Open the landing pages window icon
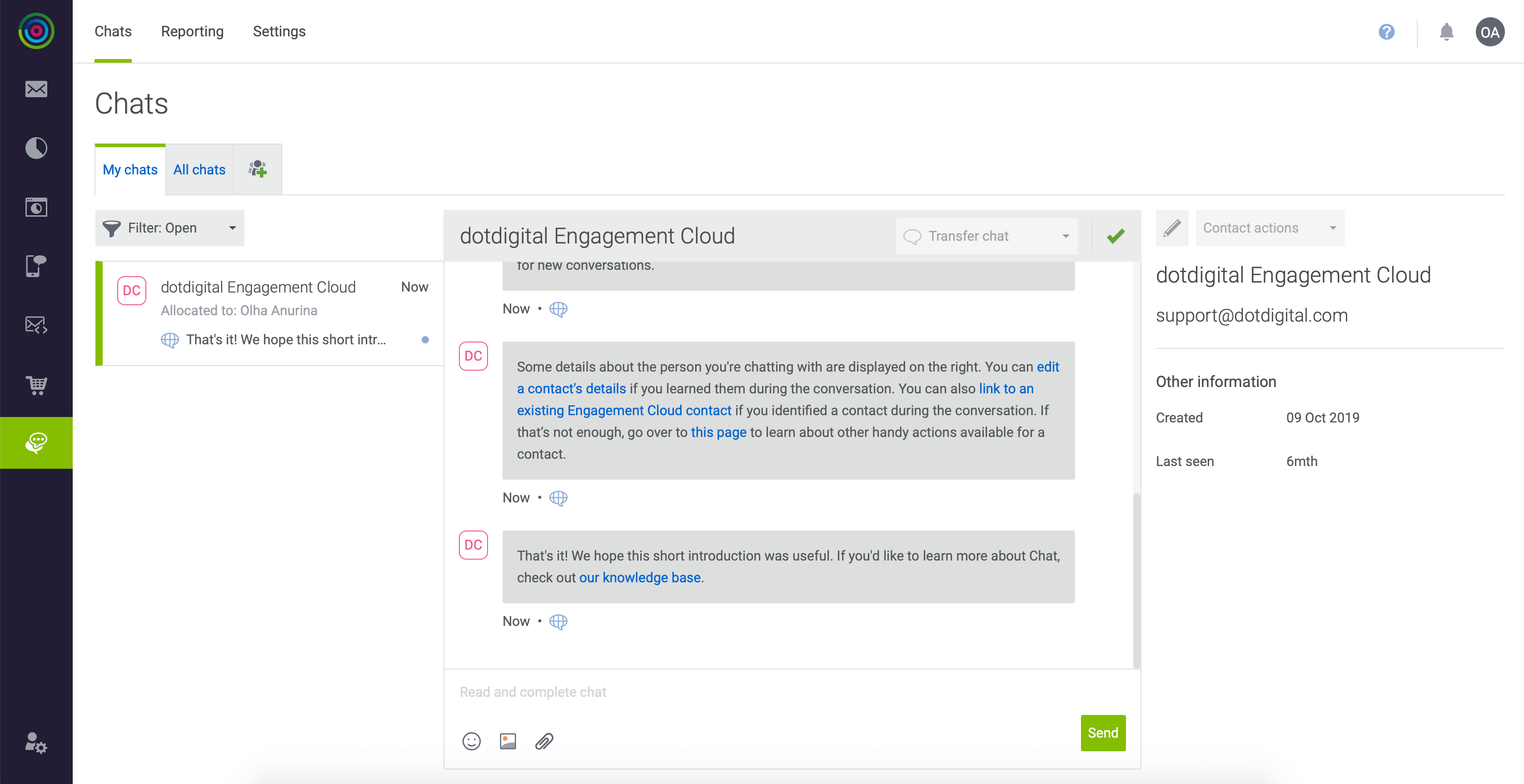Image resolution: width=1524 pixels, height=784 pixels. point(36,208)
